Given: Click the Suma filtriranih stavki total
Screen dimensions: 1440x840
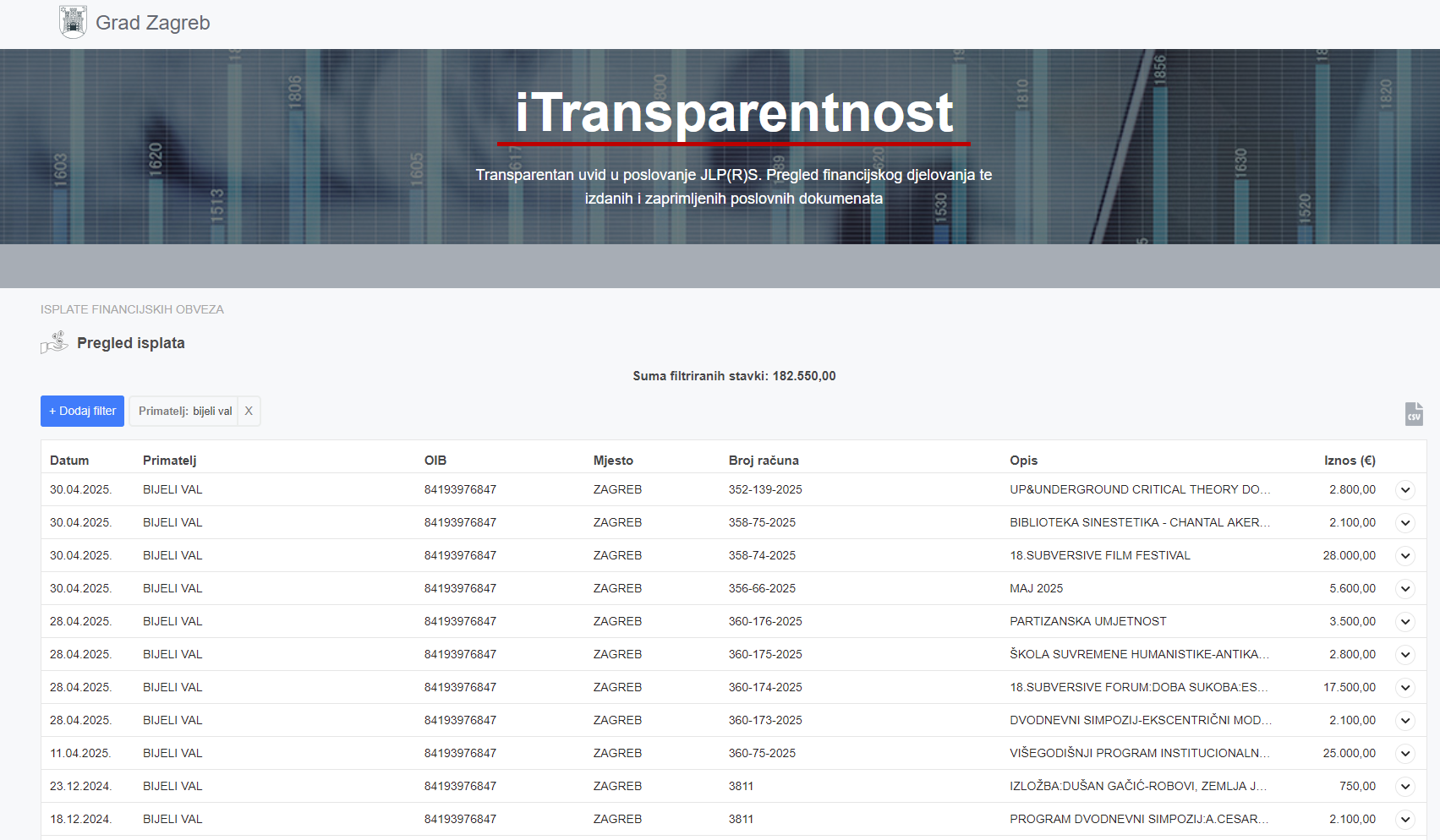Looking at the screenshot, I should coord(734,376).
